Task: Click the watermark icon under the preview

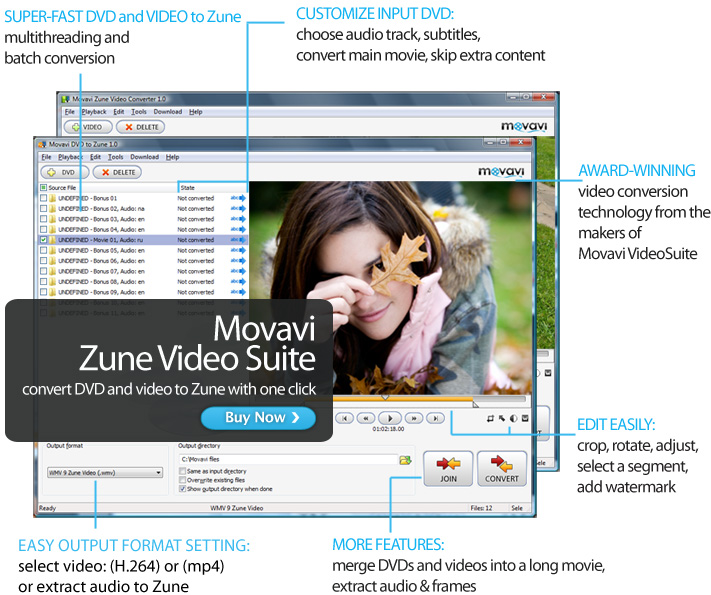Action: coord(525,418)
